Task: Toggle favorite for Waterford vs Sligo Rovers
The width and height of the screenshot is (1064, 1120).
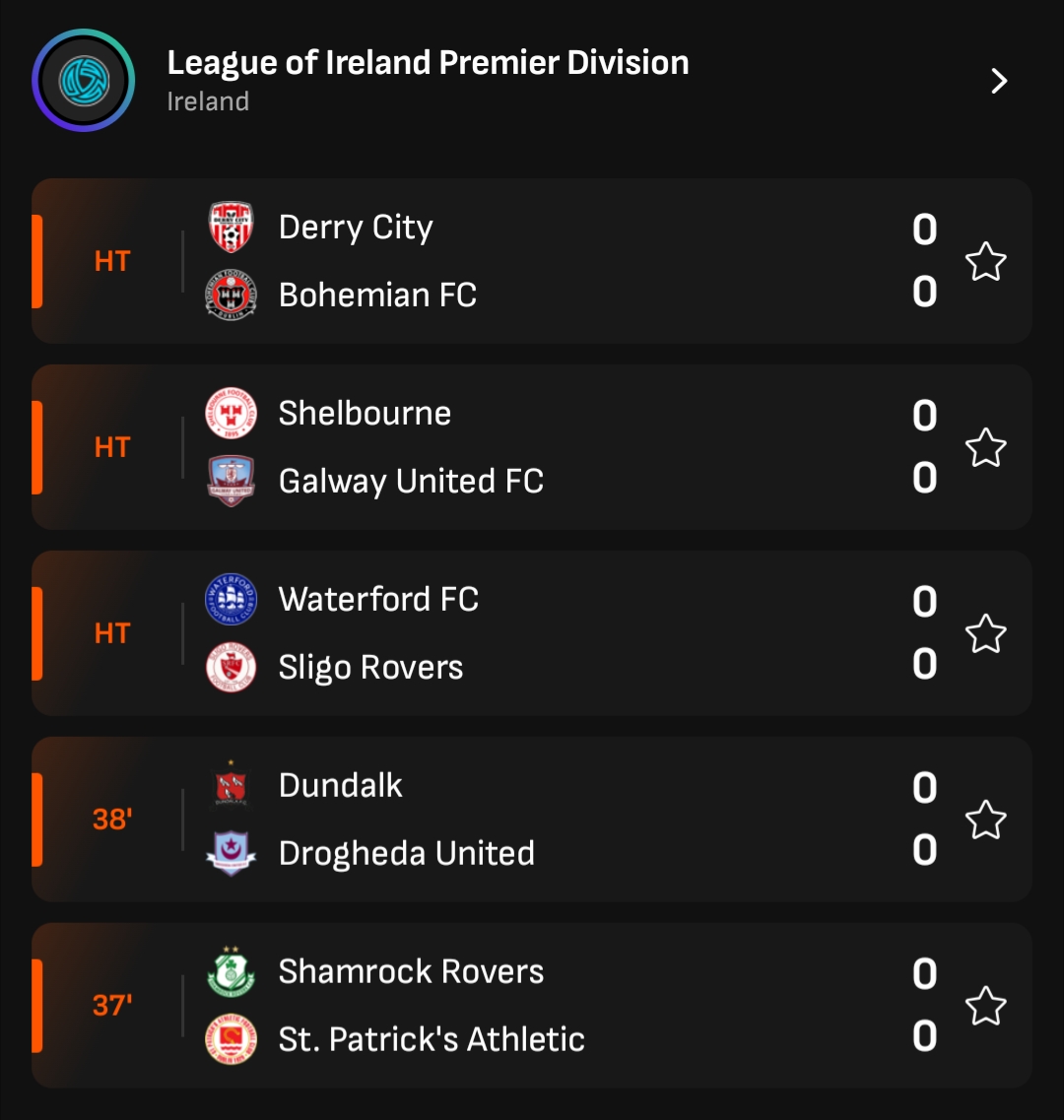Action: (985, 634)
